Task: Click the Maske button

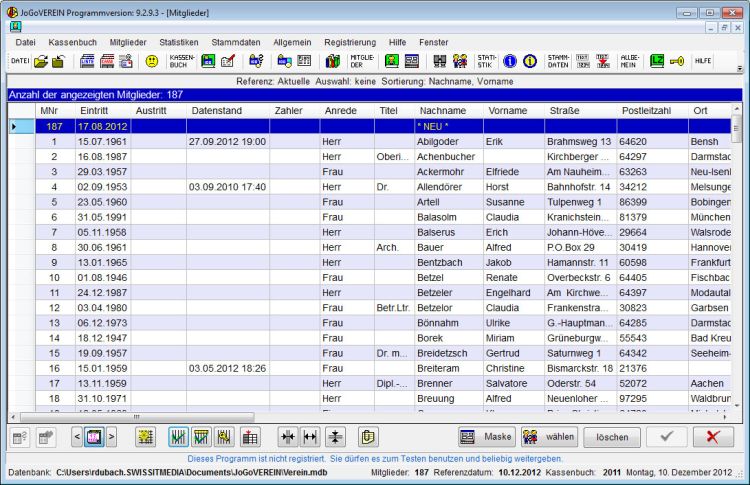Action: pos(487,437)
